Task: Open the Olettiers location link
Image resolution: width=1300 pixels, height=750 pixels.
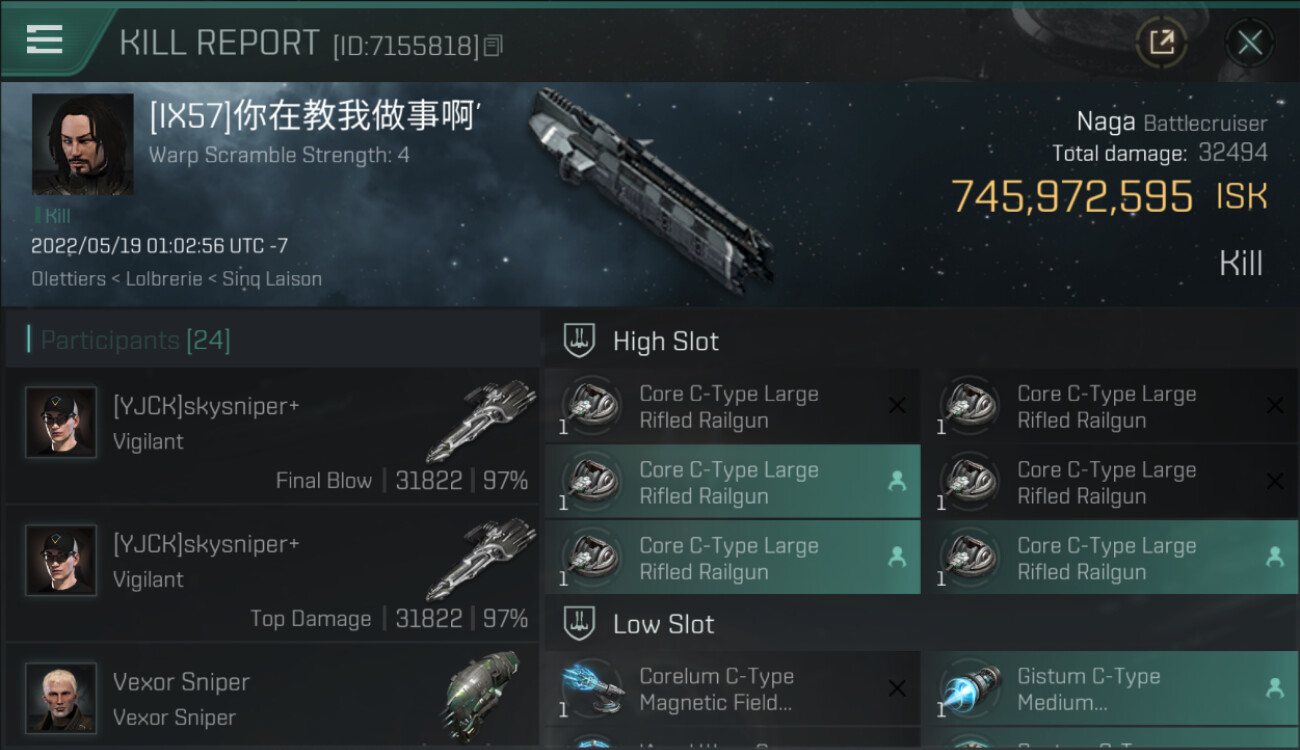Action: click(68, 279)
